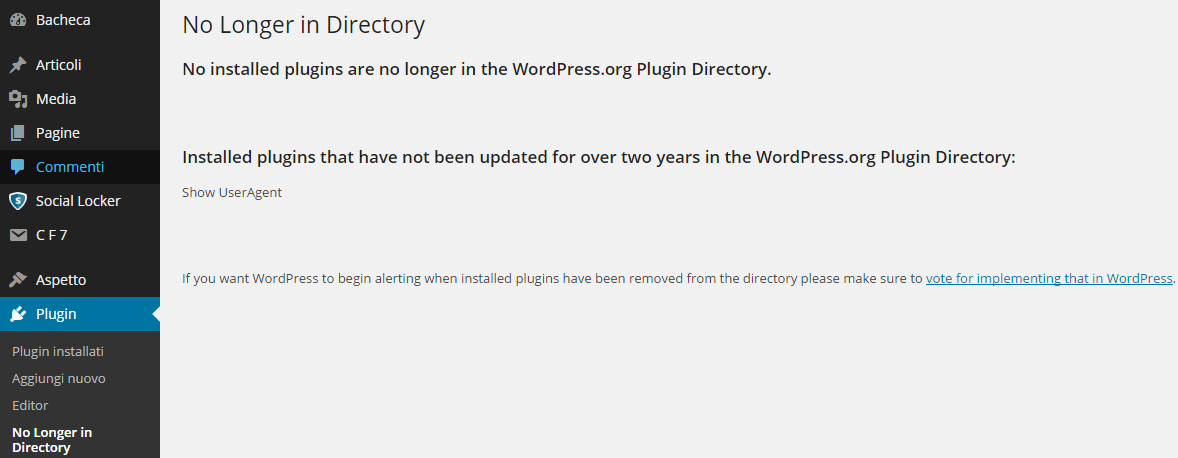Click the Articoli pushpin icon
1178x458 pixels.
[18, 65]
